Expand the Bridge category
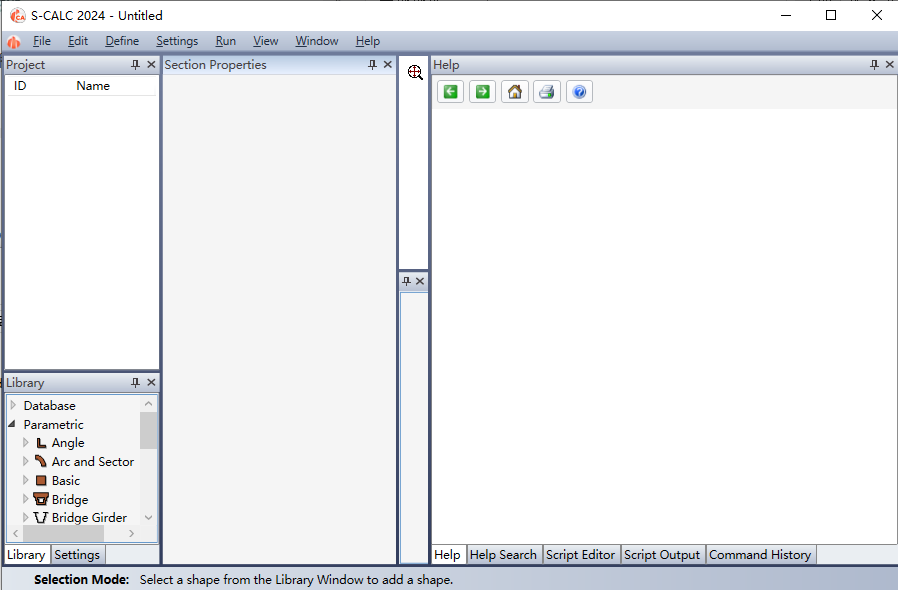Viewport: 898px width, 590px height. point(26,499)
